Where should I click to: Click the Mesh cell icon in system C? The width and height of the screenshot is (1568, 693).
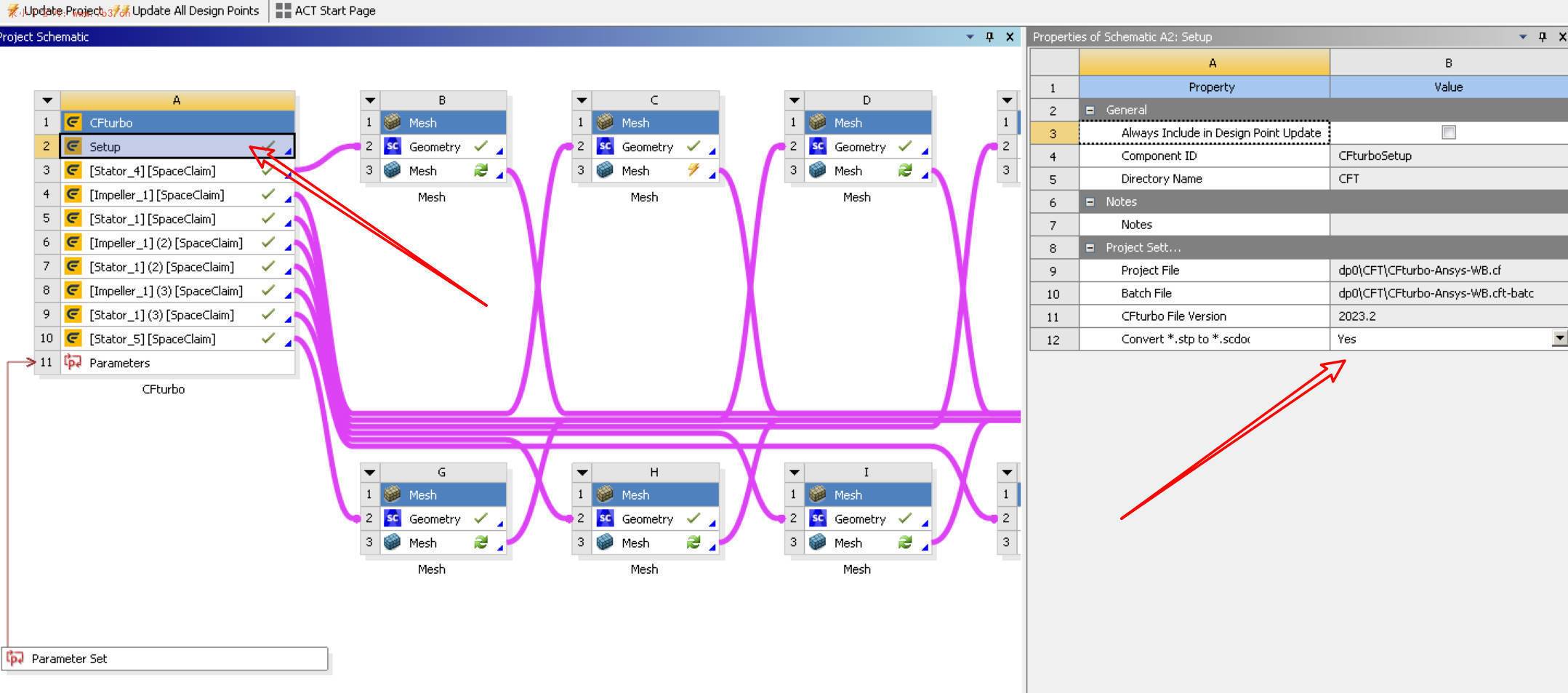(605, 171)
